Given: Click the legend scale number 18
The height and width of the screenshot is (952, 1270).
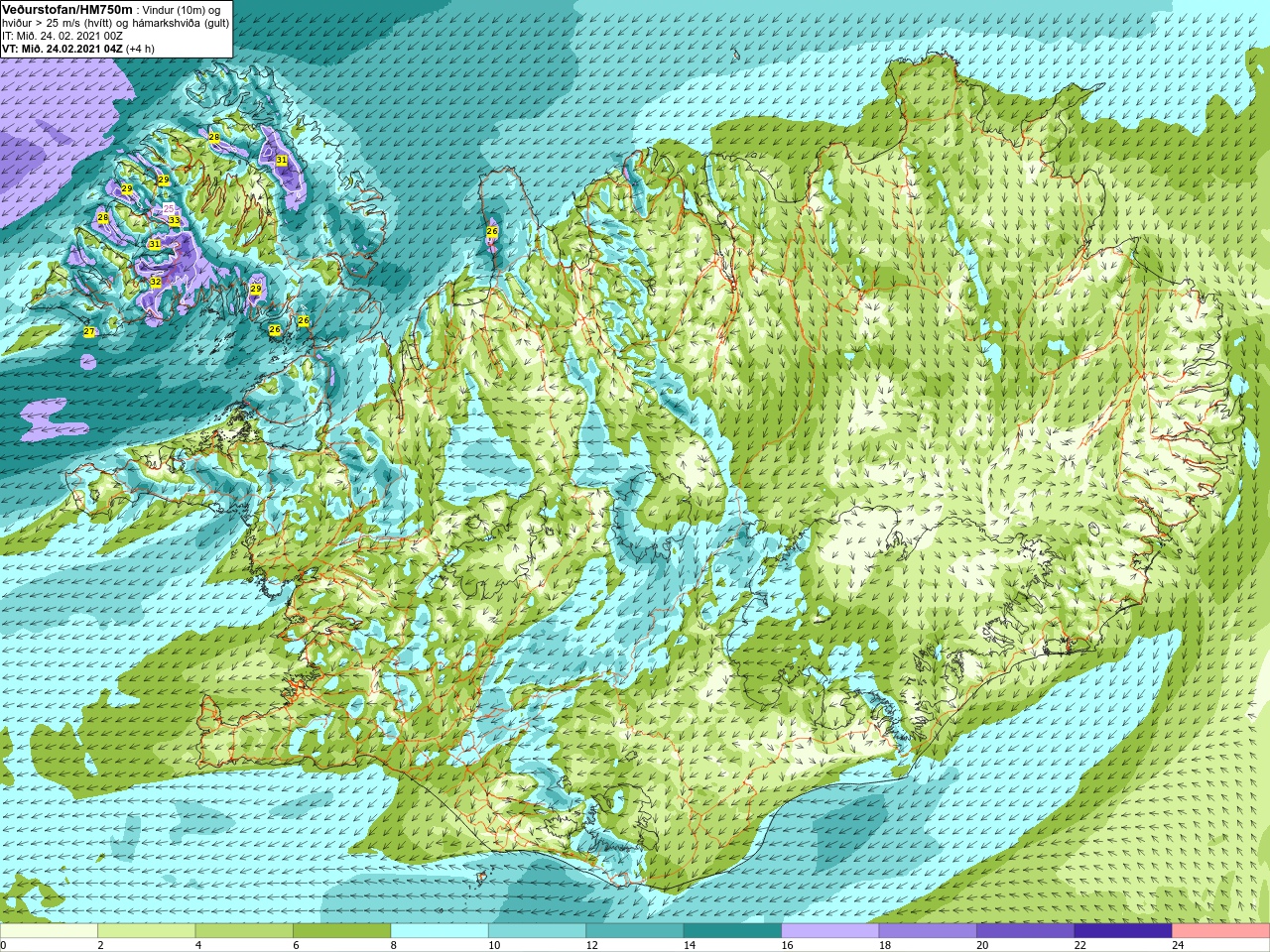Looking at the screenshot, I should 885,945.
